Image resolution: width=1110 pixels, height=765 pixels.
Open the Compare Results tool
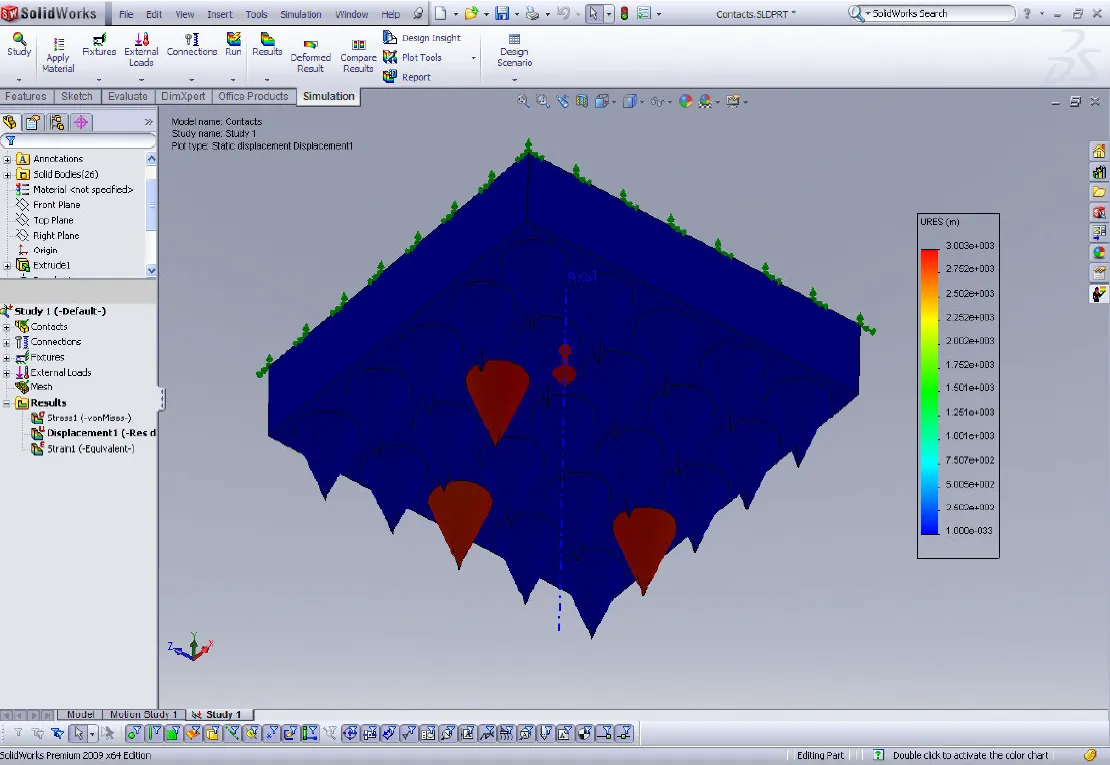coord(358,52)
